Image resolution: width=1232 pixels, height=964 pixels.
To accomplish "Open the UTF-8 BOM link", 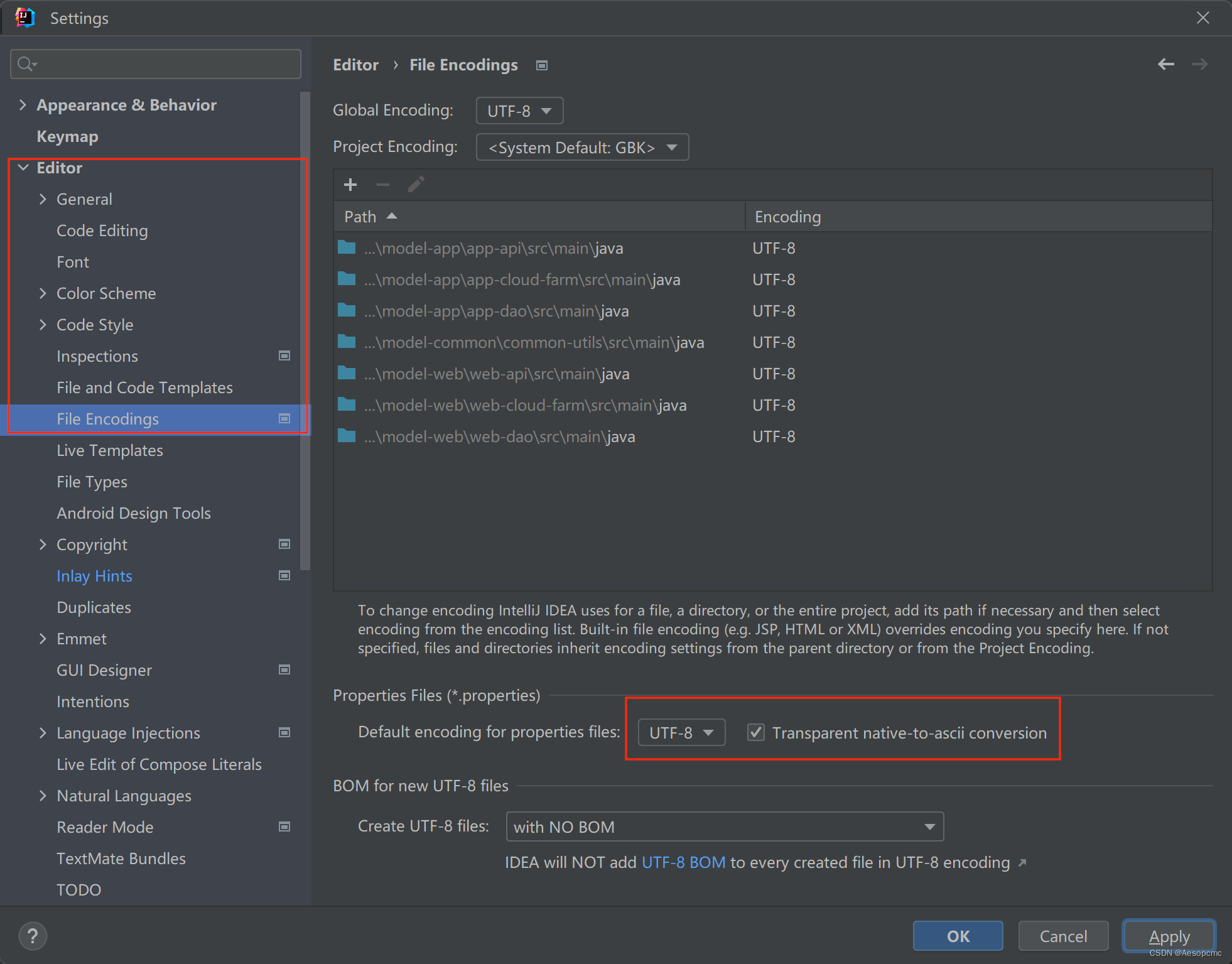I will coord(683,862).
